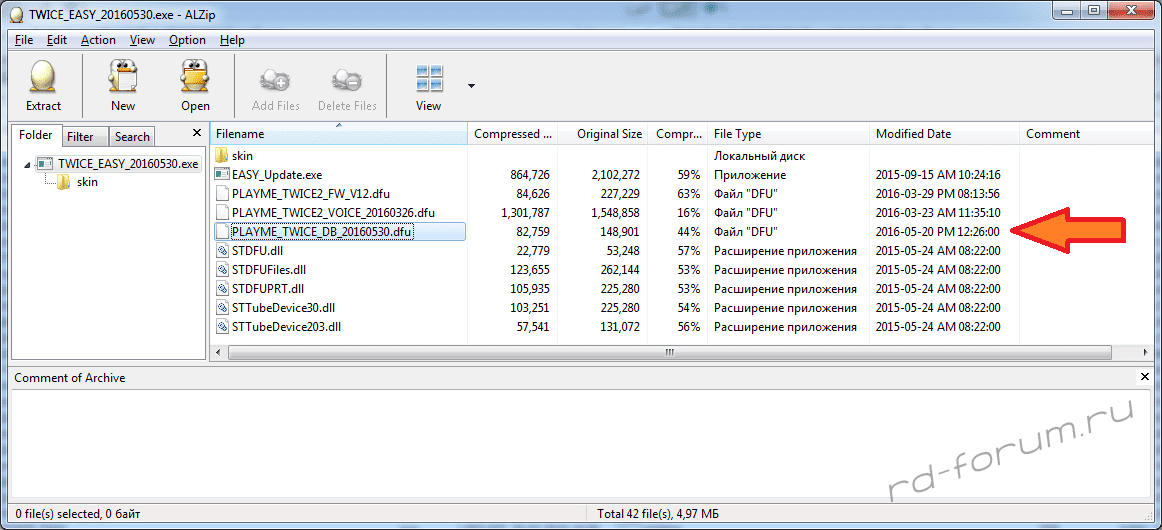The height and width of the screenshot is (530, 1162).
Task: Click the Extract egg icon
Action: click(43, 78)
